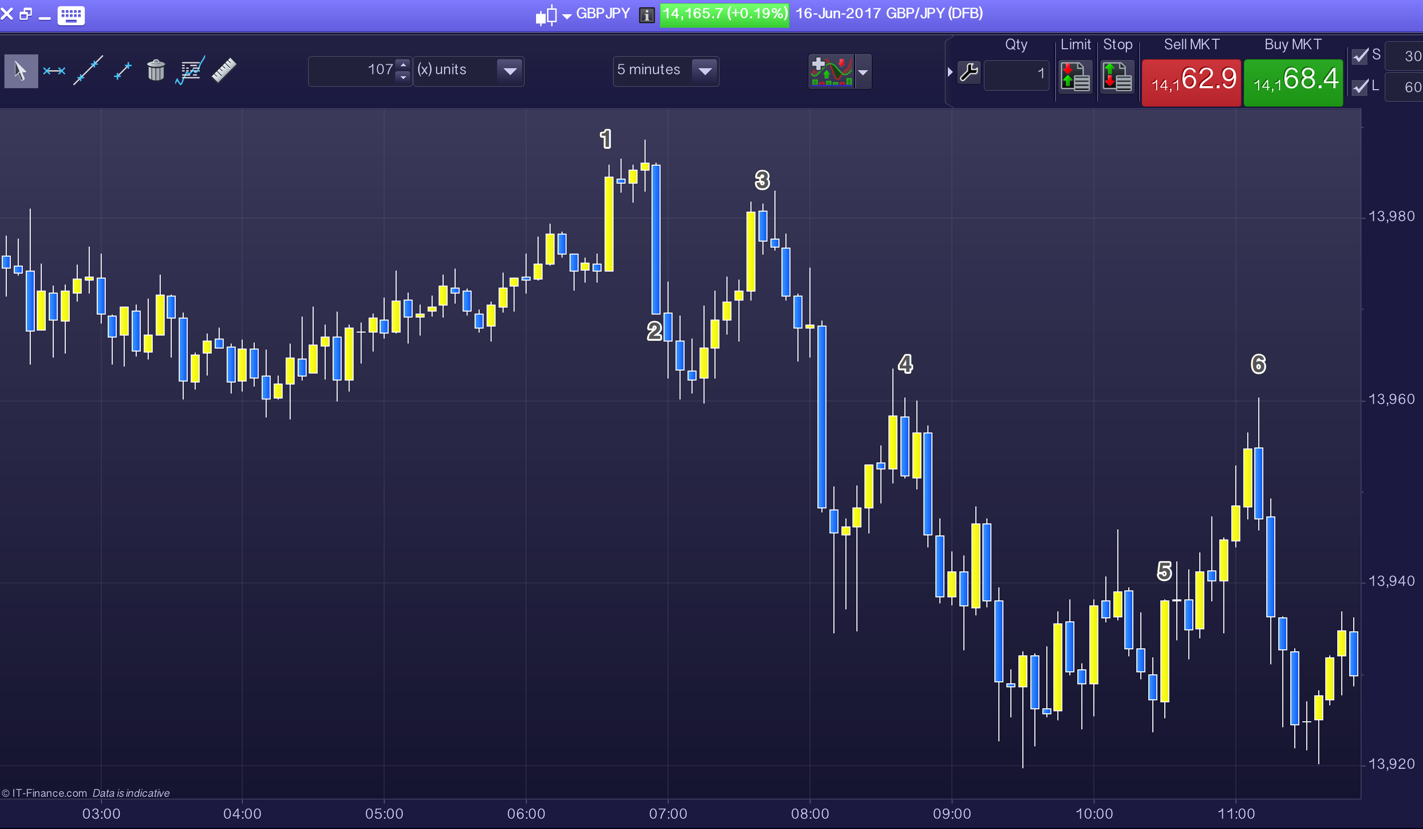Viewport: 1423px width, 829px height.
Task: Click the Buy MKT button
Action: (1292, 81)
